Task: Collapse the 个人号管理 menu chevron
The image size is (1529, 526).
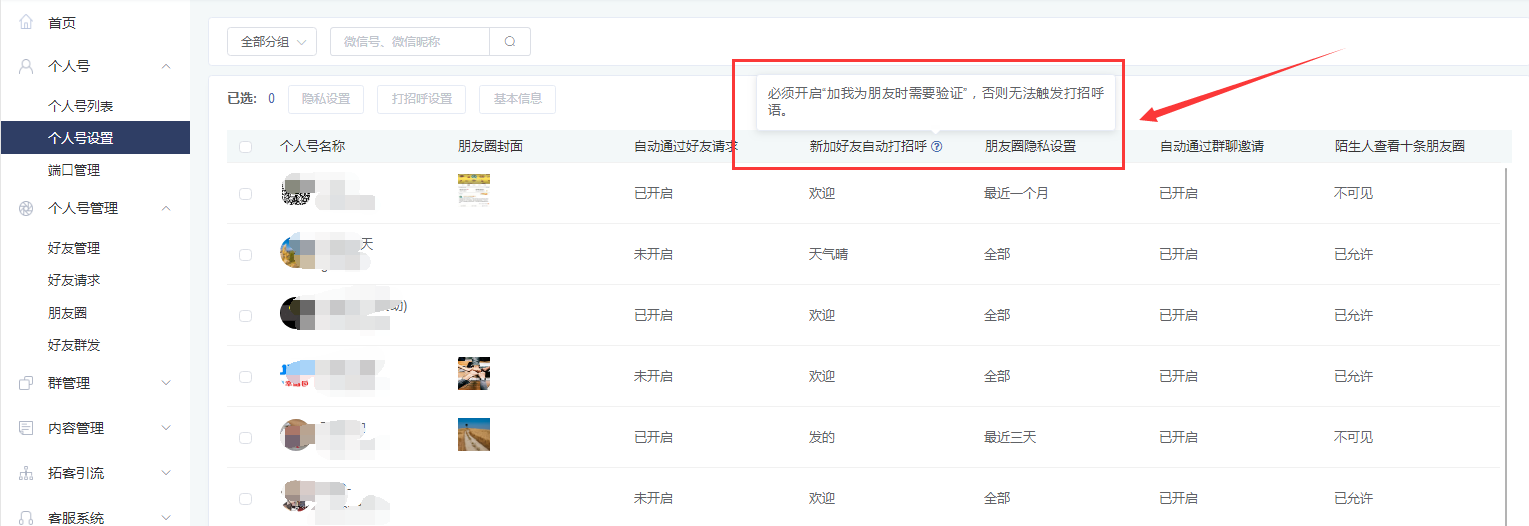Action: [x=166, y=208]
